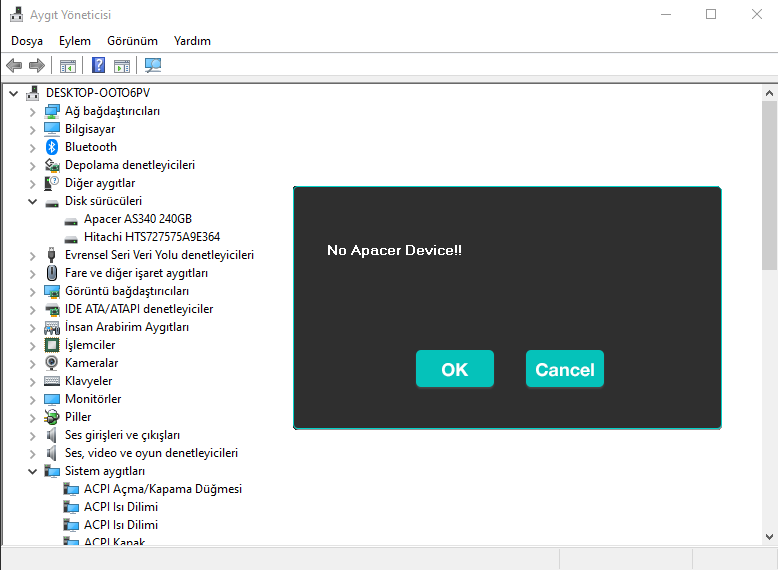Scan for hardware changes via monitor icon

pos(153,65)
